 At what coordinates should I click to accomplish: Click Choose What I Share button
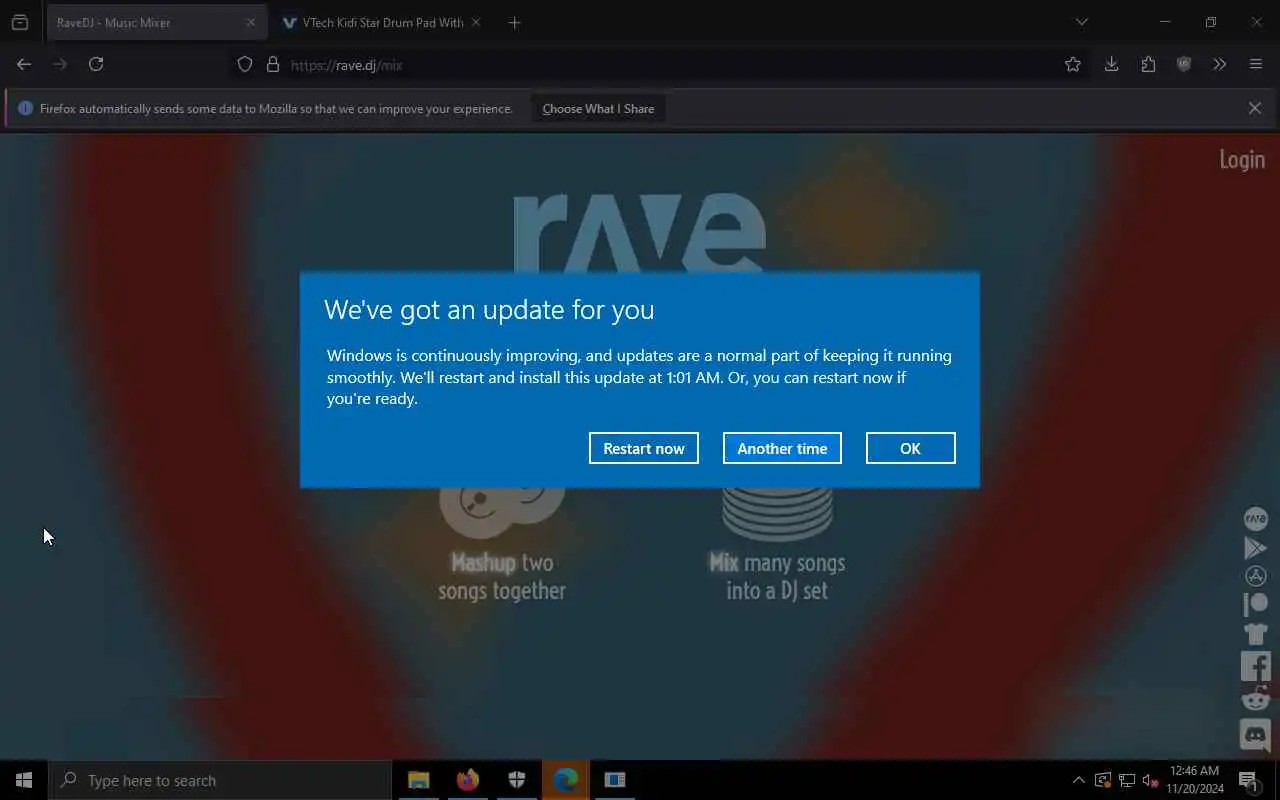click(598, 108)
